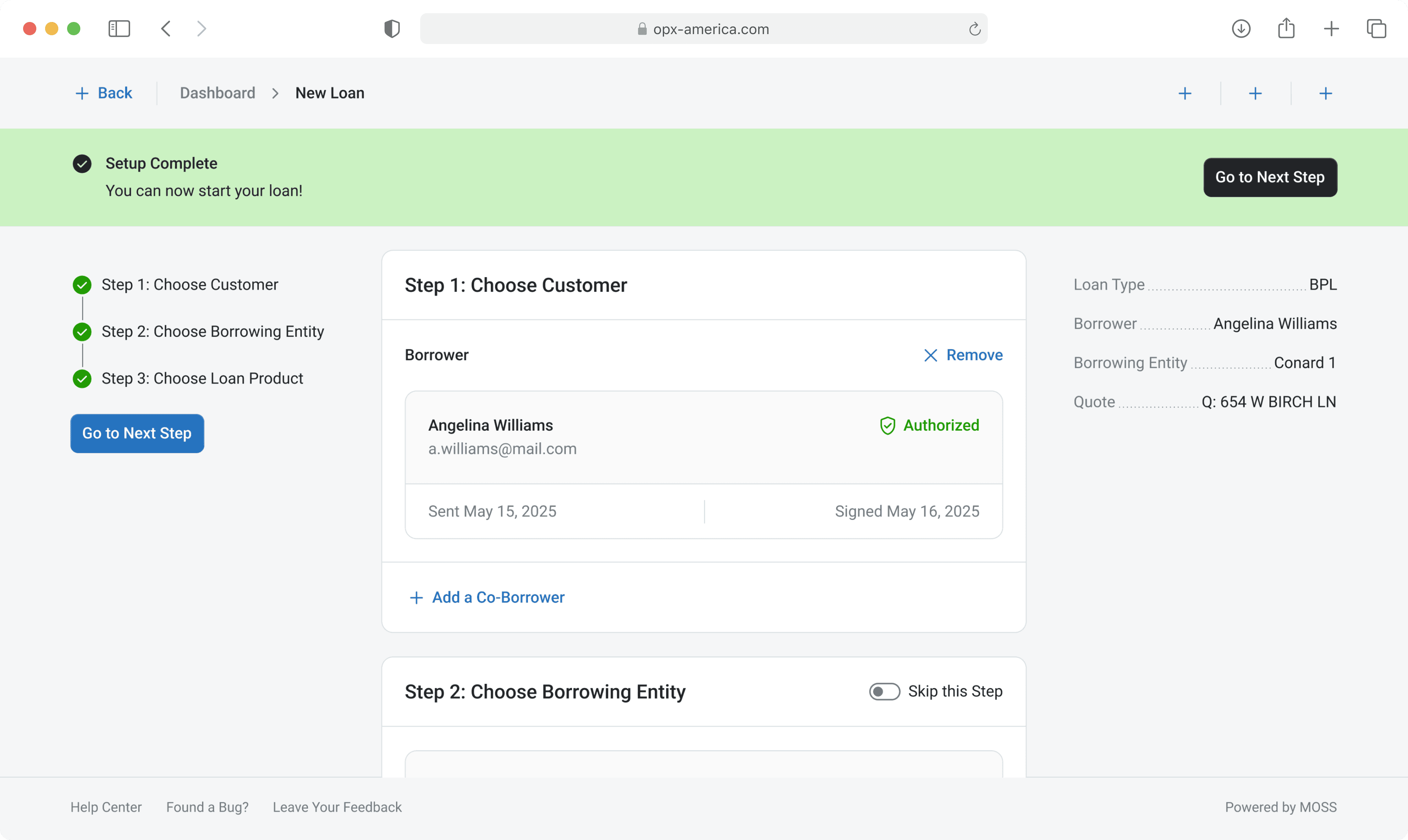Open the Safari downloads icon
The width and height of the screenshot is (1408, 840).
(x=1241, y=29)
